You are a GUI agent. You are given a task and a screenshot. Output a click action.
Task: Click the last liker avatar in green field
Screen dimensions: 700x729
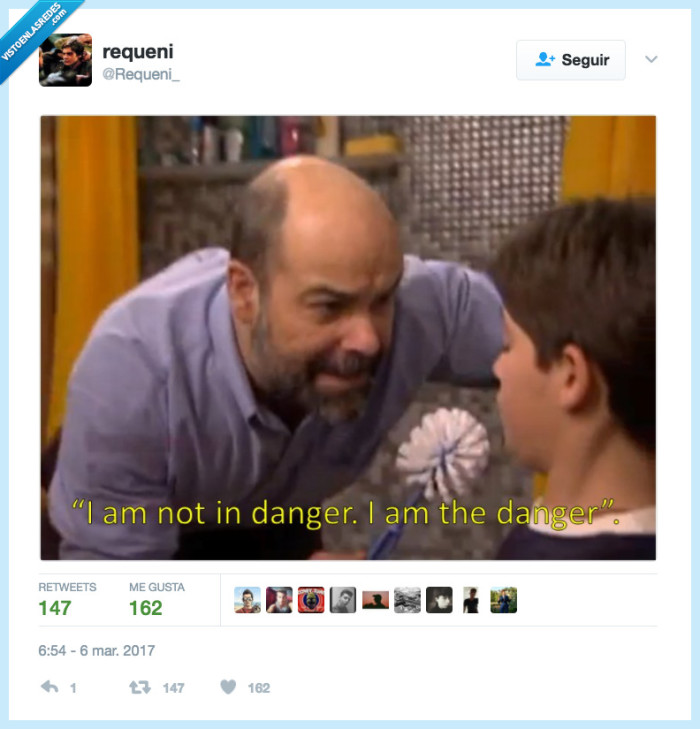(x=503, y=600)
